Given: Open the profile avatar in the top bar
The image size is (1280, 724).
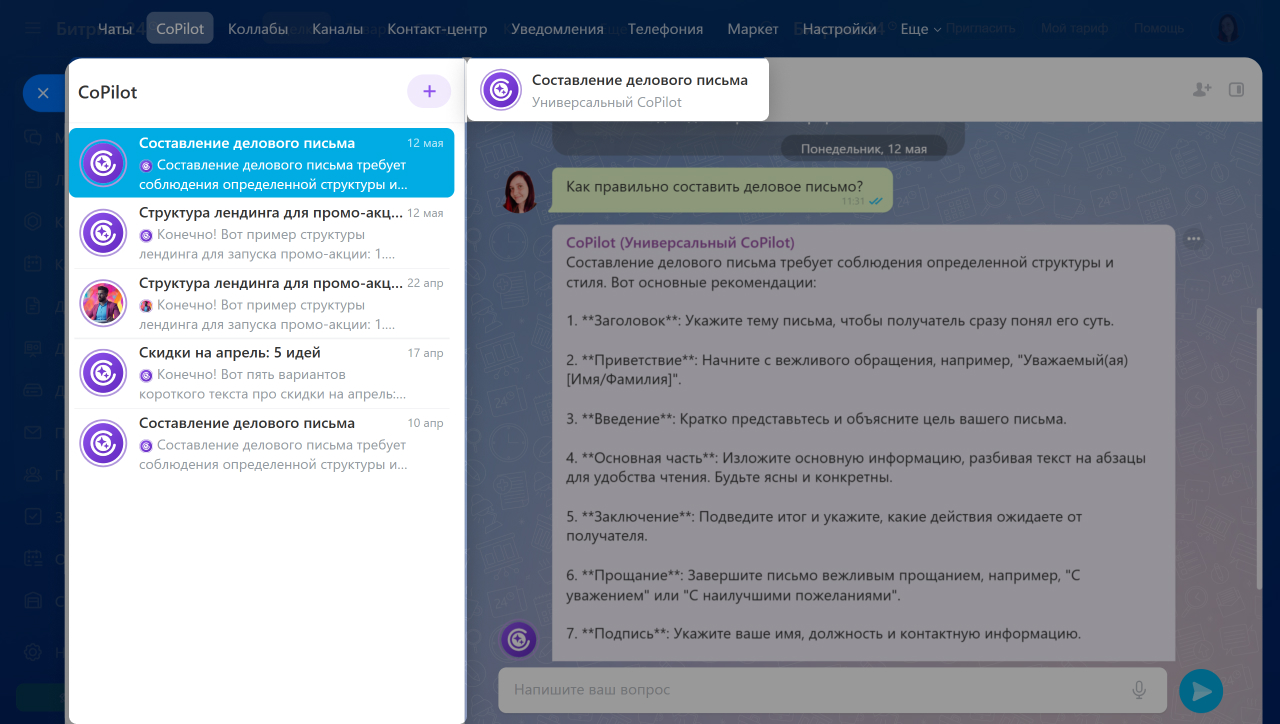Looking at the screenshot, I should [x=1228, y=29].
